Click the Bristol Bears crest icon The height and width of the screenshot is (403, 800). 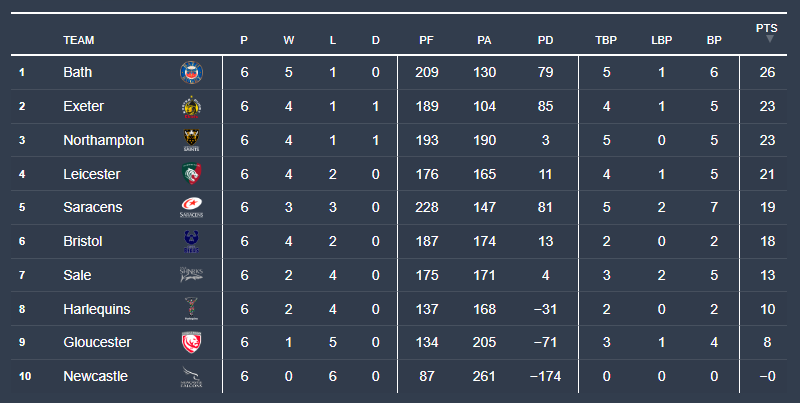pyautogui.click(x=191, y=242)
